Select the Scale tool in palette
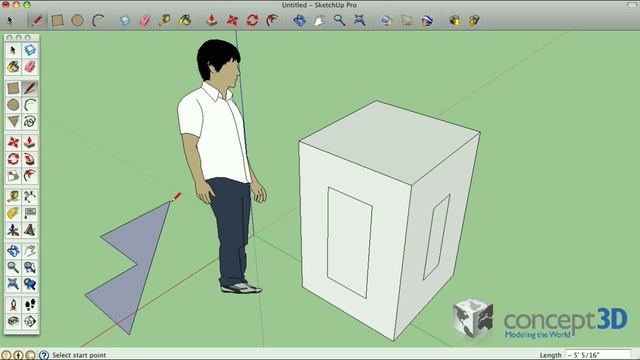 13,176
